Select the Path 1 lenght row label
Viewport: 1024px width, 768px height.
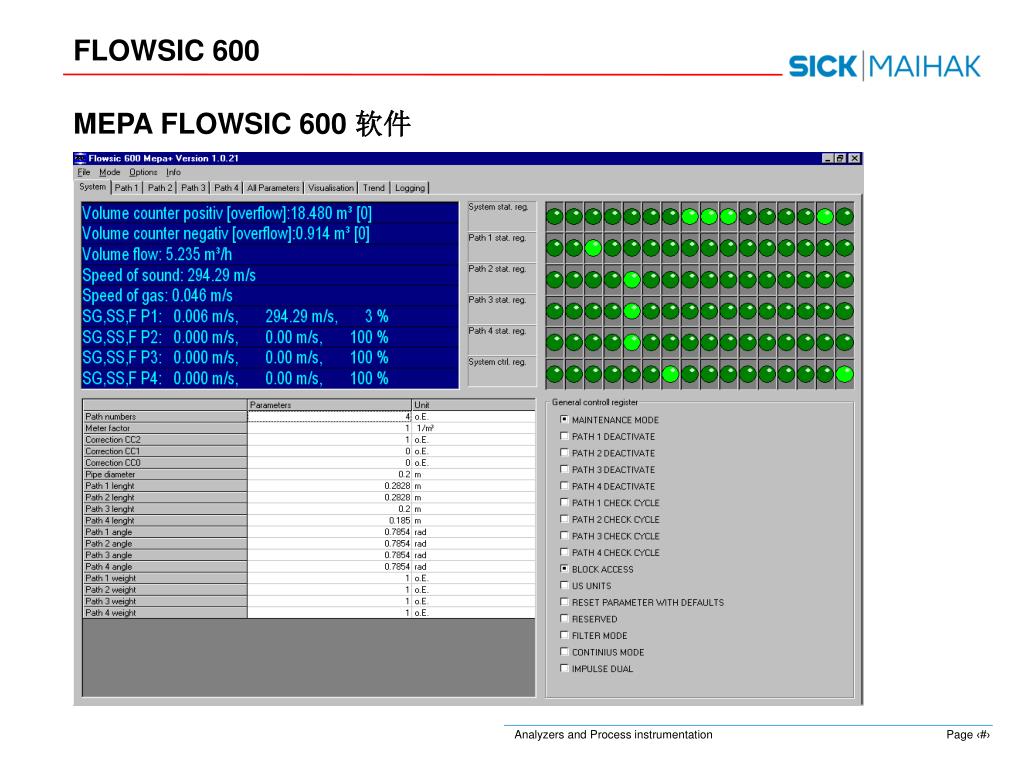pos(165,486)
